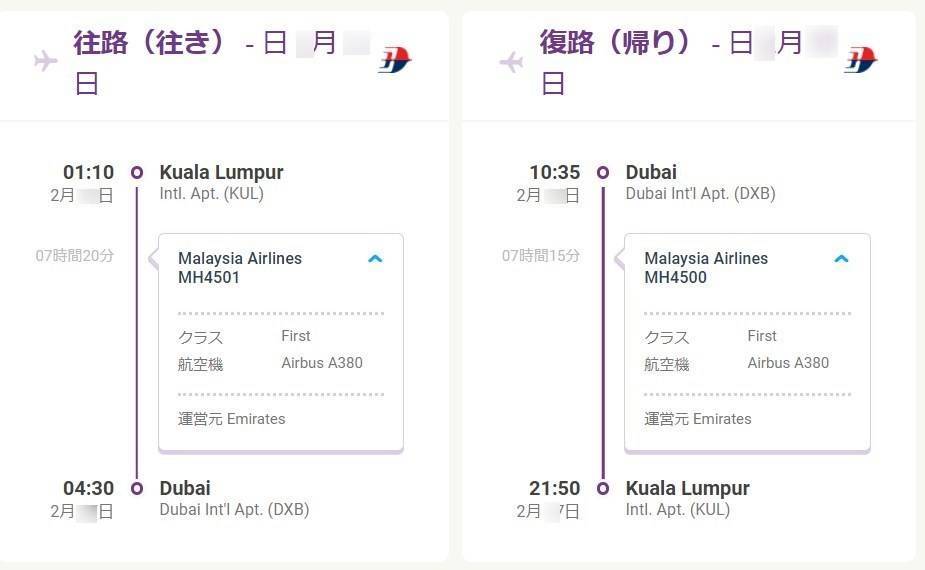The image size is (925, 570).
Task: Select the 往路（往き）outbound heading
Action: click(x=149, y=43)
